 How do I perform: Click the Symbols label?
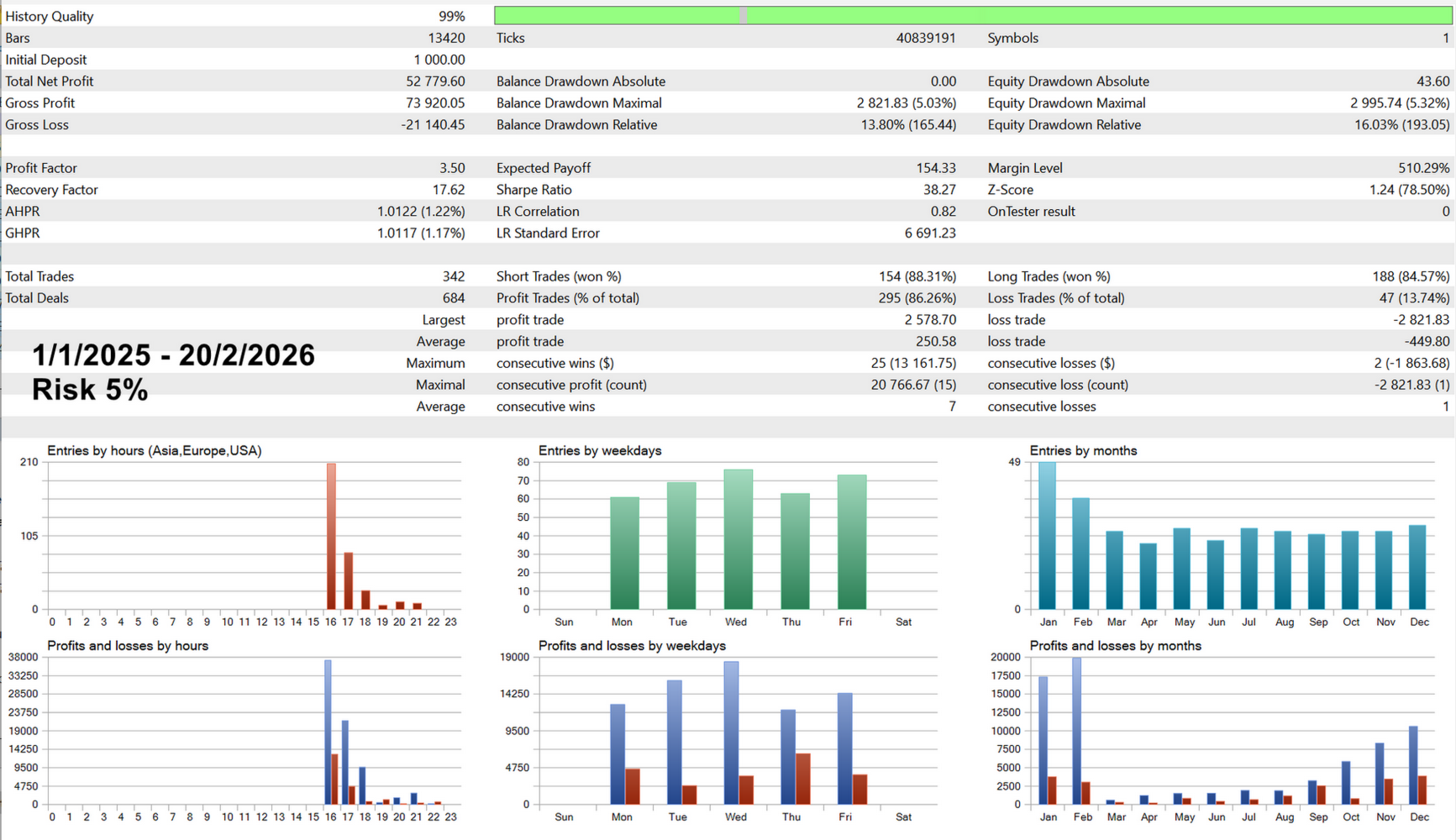[x=1012, y=38]
